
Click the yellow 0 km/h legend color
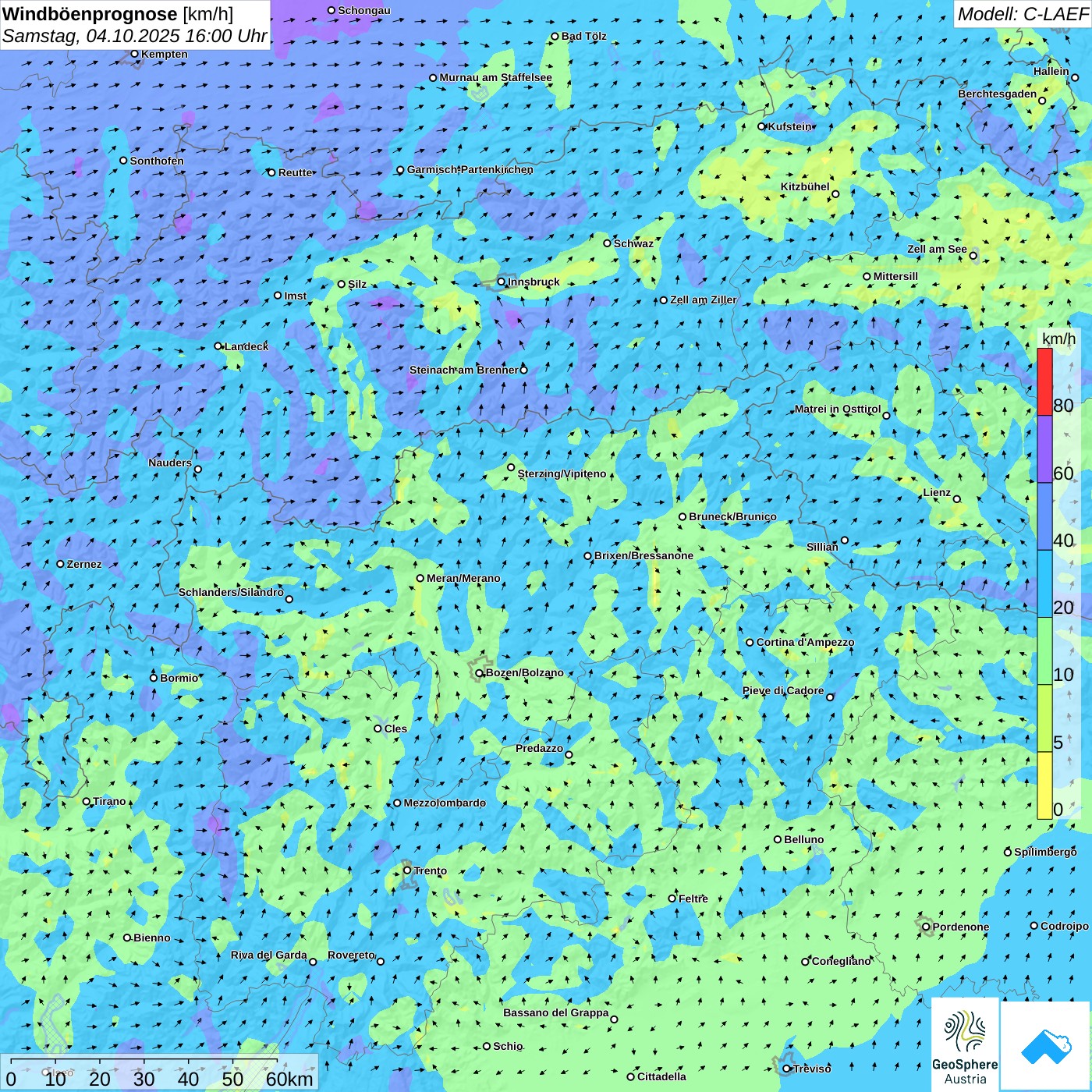(1044, 785)
